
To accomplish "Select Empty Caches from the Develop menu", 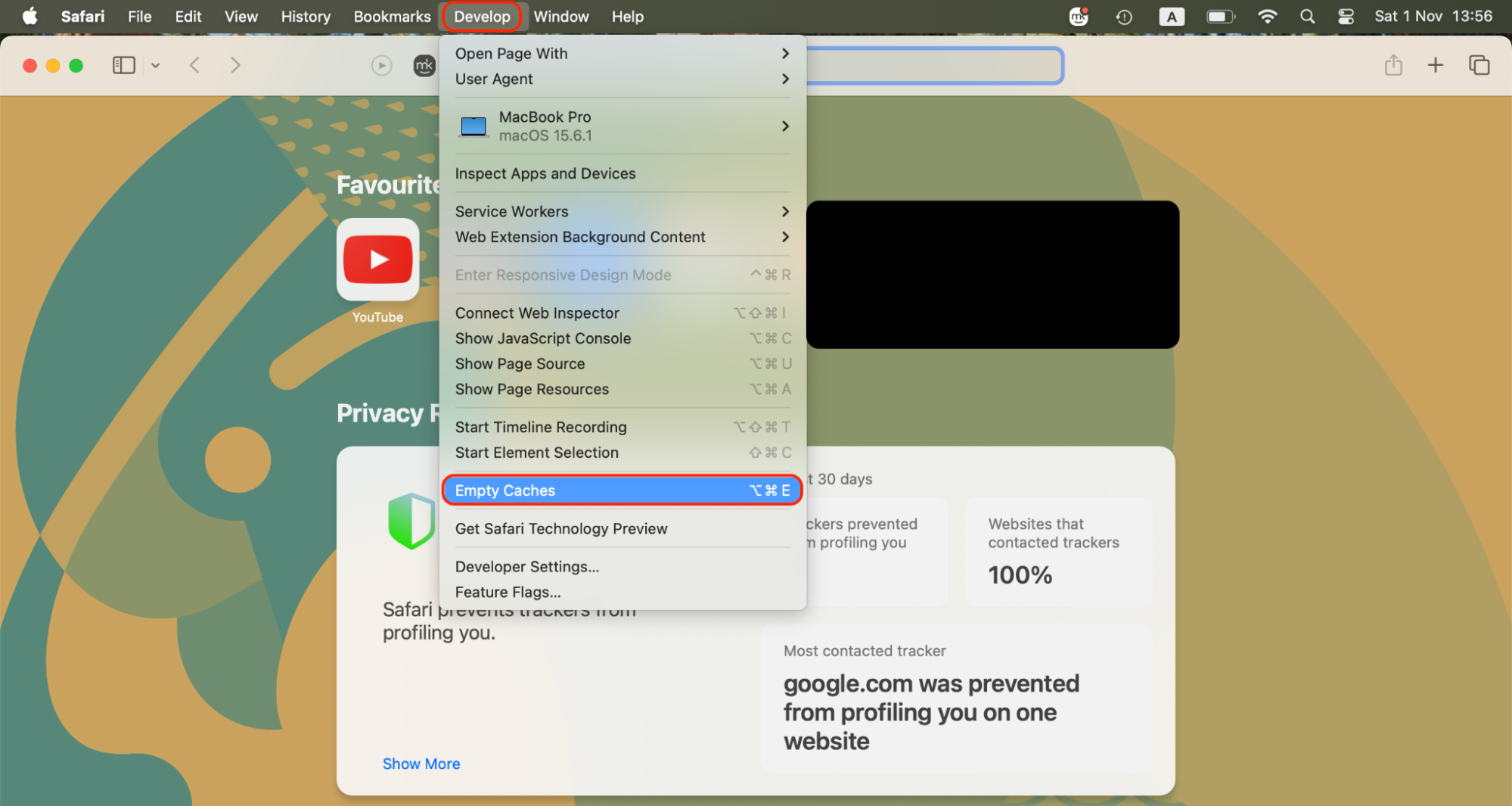I will pos(505,490).
